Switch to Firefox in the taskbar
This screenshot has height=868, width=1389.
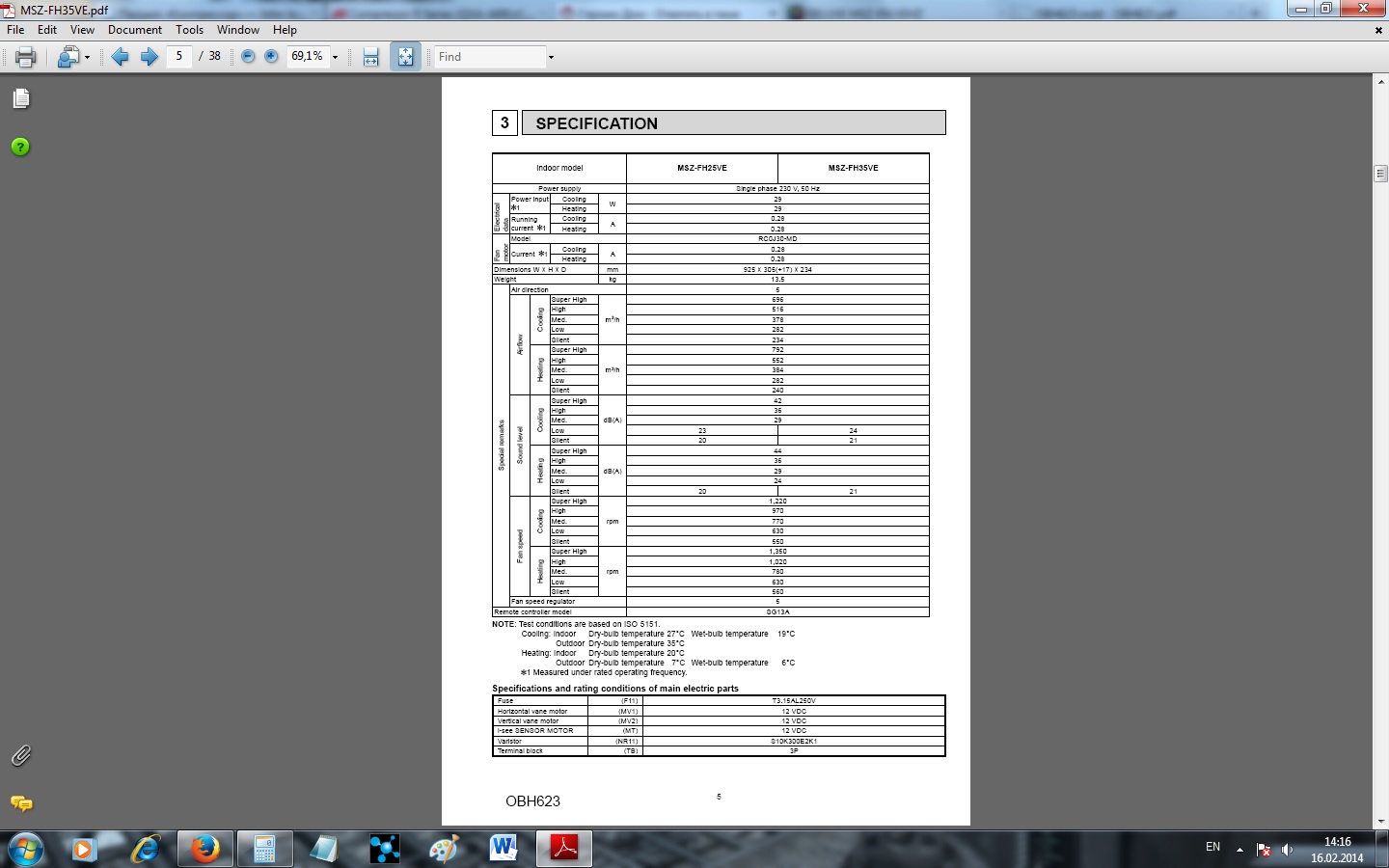click(x=204, y=850)
